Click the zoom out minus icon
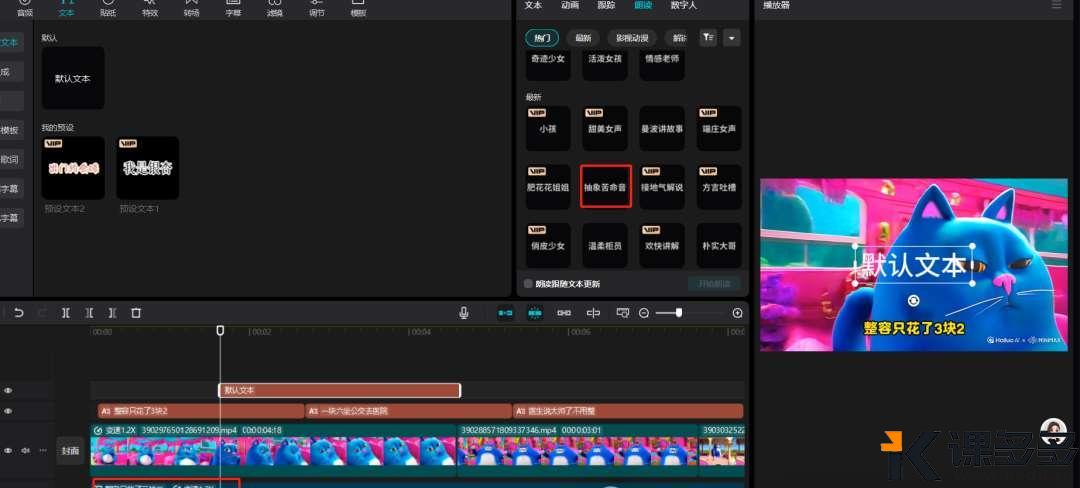Image resolution: width=1080 pixels, height=488 pixels. (644, 313)
